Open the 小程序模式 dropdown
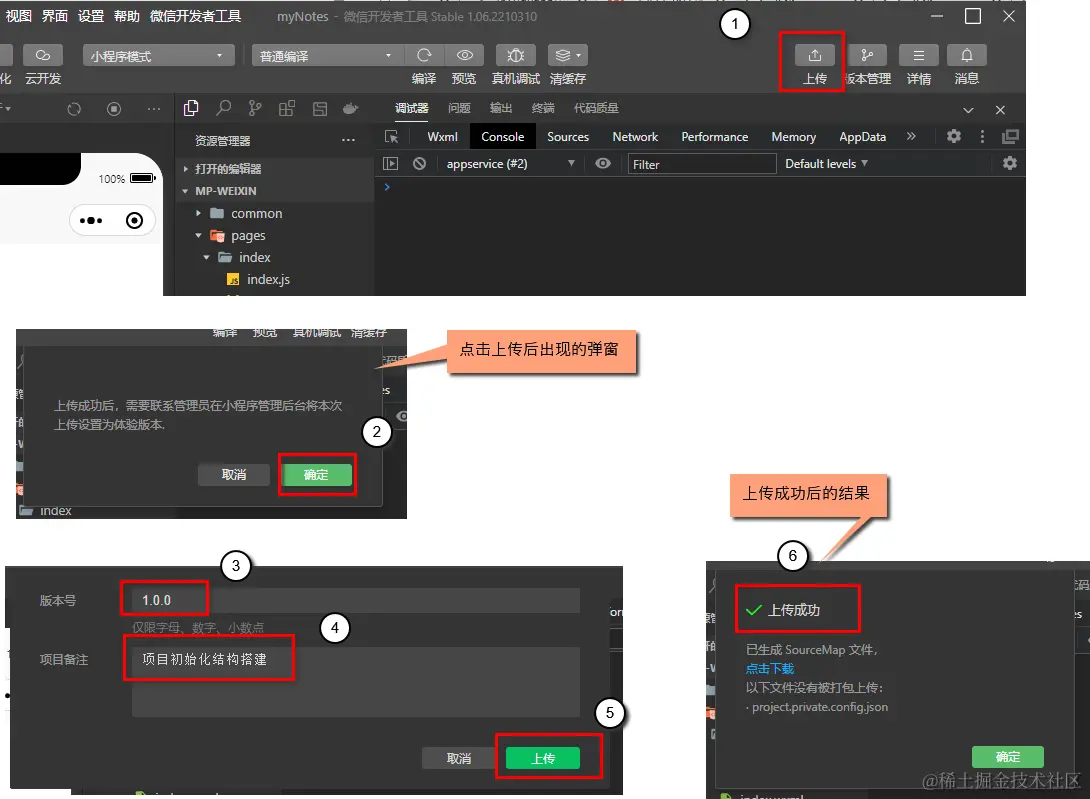 (158, 56)
